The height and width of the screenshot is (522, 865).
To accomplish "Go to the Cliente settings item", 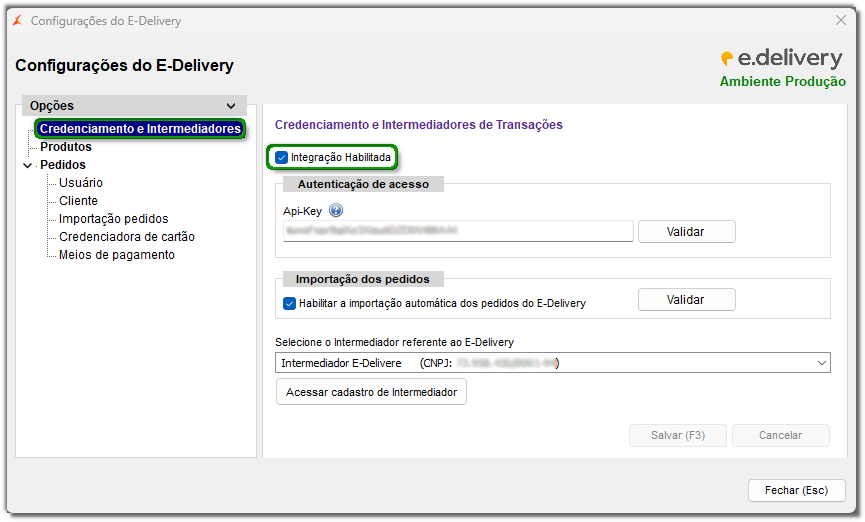I will coord(79,201).
